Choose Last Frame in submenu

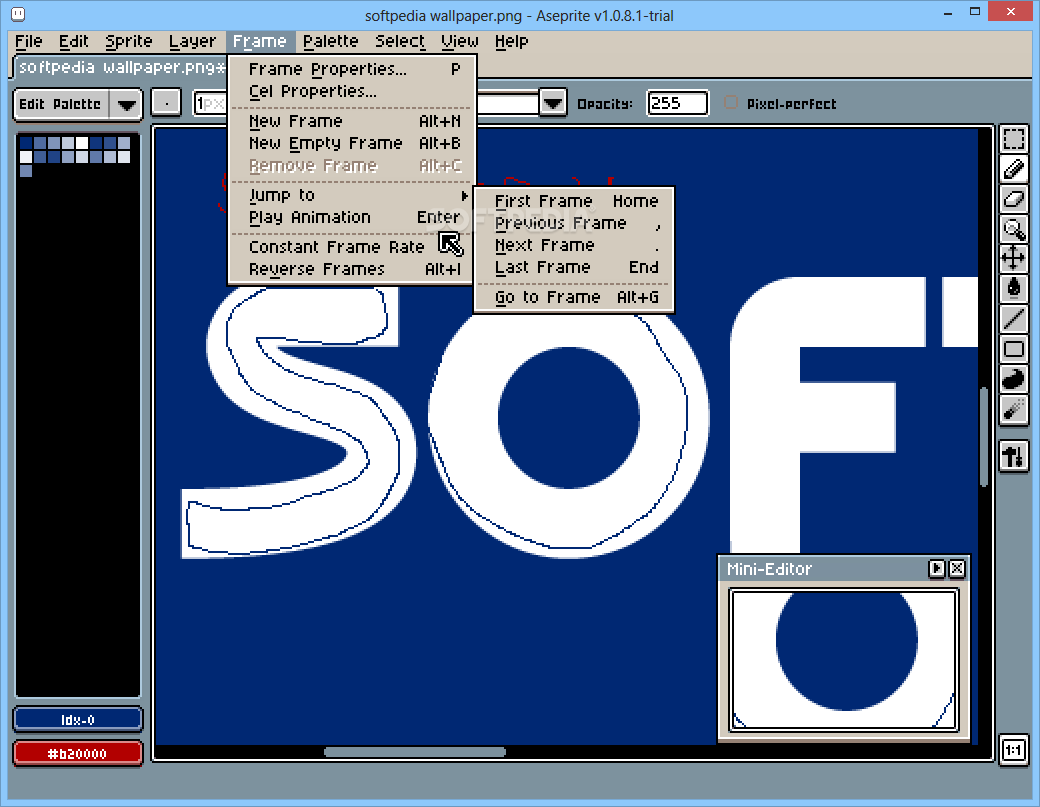[x=574, y=267]
